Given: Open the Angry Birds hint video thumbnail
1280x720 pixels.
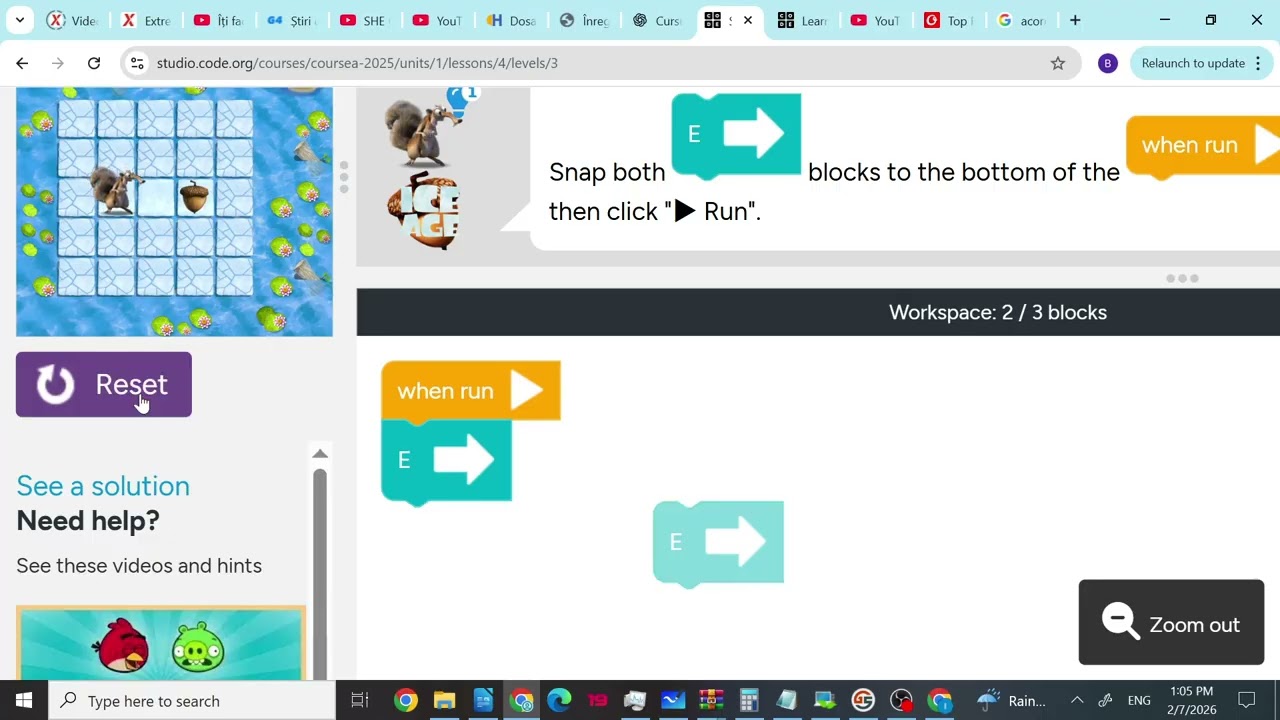Looking at the screenshot, I should (x=161, y=643).
